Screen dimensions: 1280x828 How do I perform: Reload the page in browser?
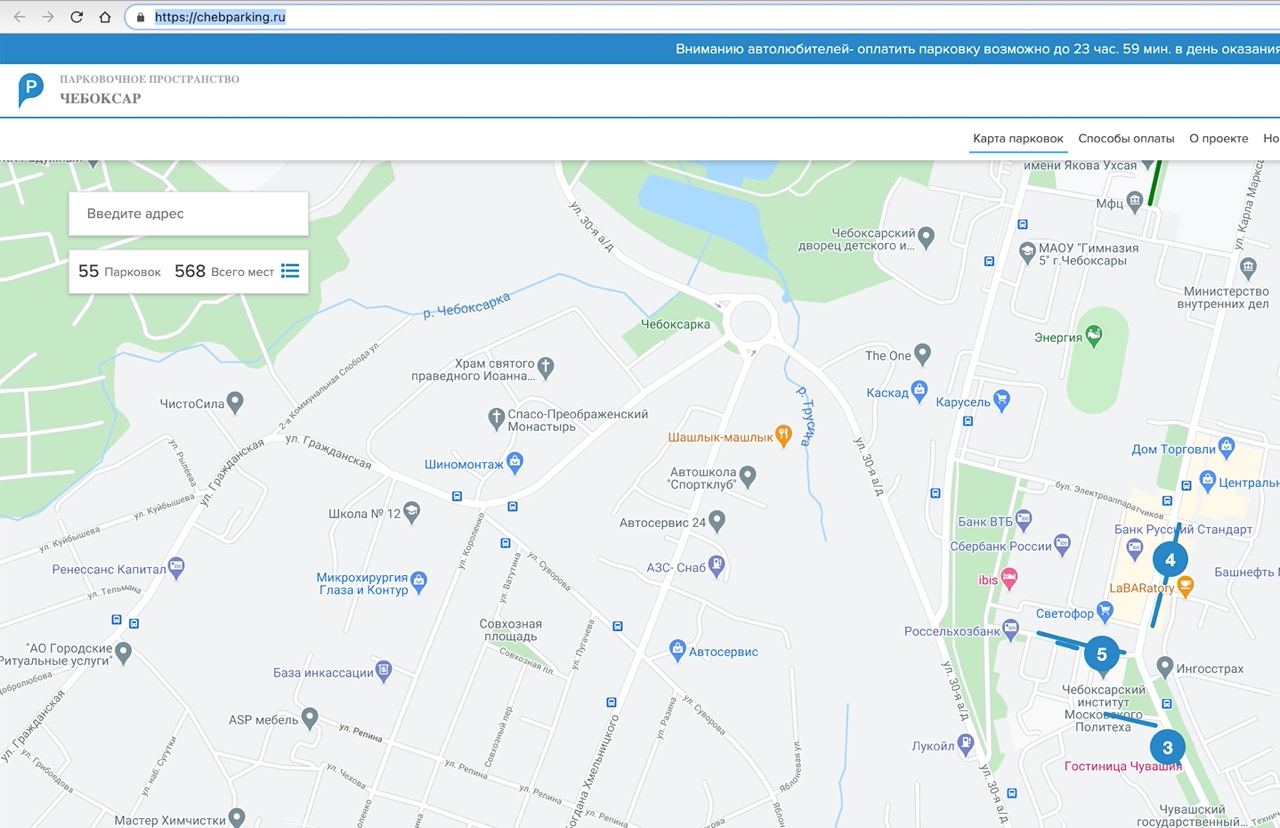(x=76, y=17)
